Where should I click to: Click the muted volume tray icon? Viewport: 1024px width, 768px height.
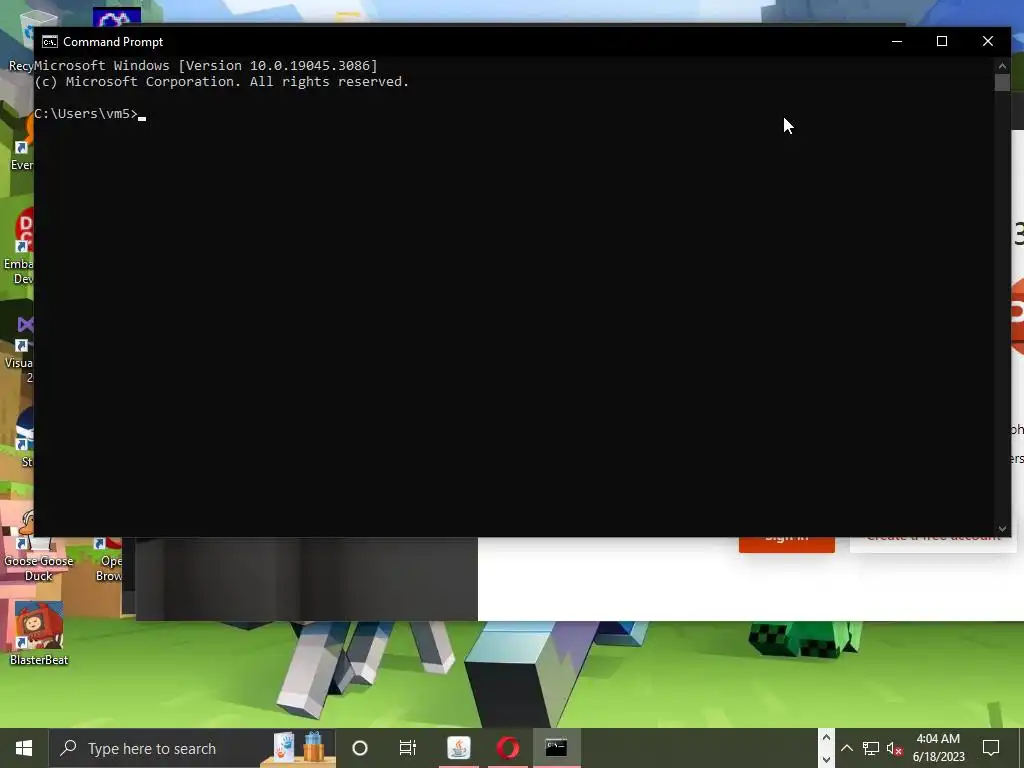point(895,748)
